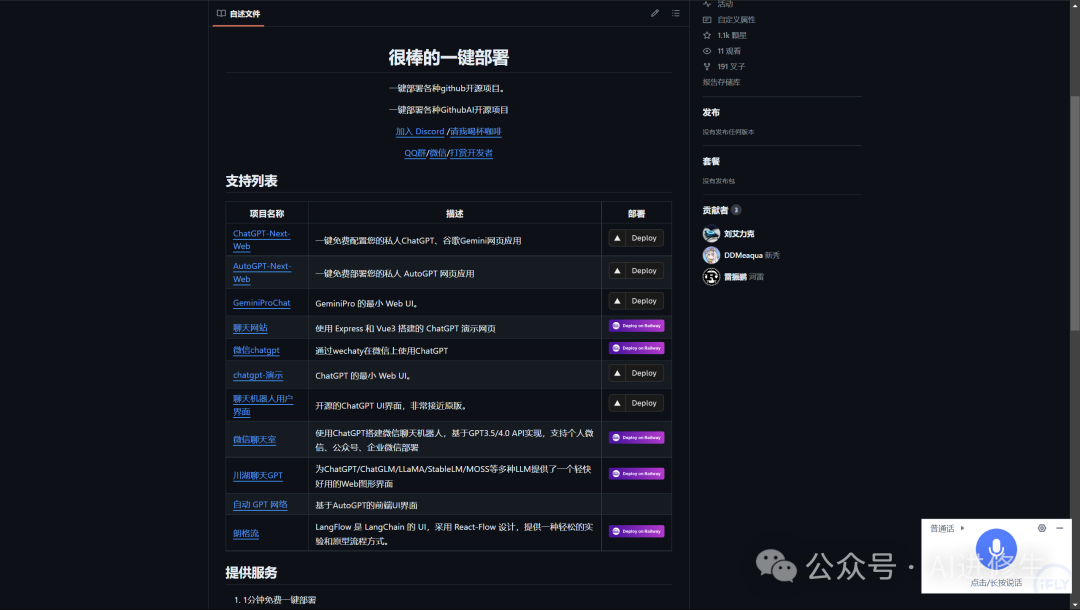
Task: Click the 提供服务 heading
Action: [x=251, y=573]
